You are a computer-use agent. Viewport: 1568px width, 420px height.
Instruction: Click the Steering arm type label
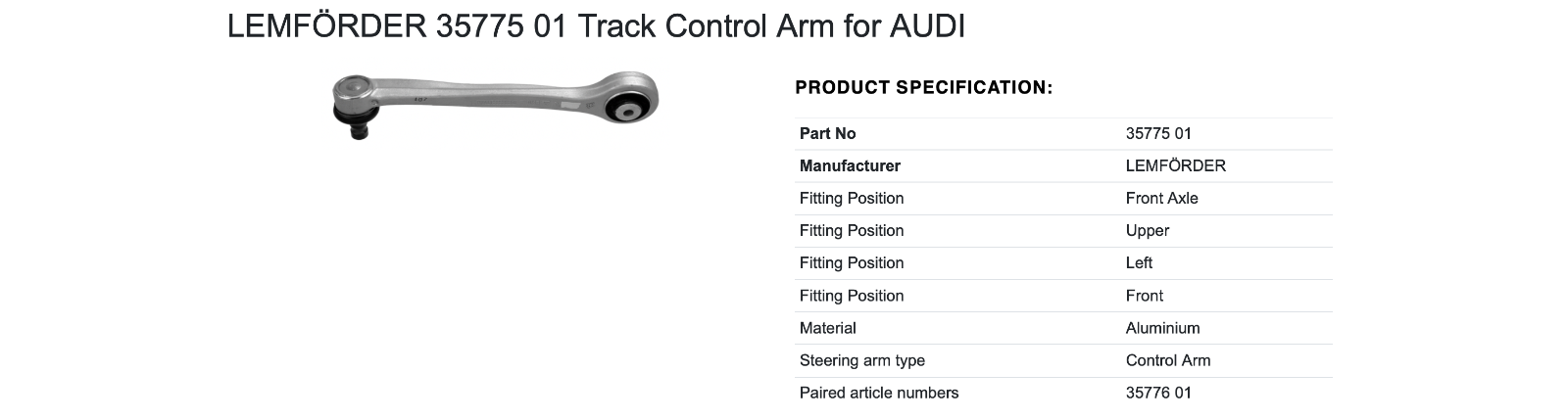click(862, 360)
